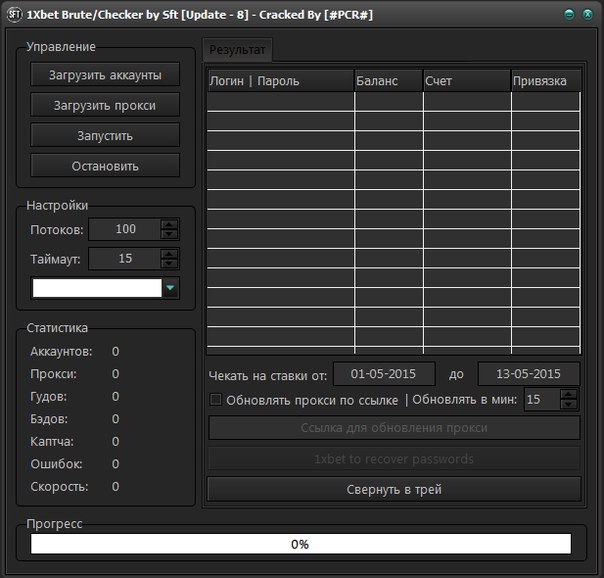Screen dimensions: 604x578
Task: Switch to the Результат tab
Action: pyautogui.click(x=237, y=50)
